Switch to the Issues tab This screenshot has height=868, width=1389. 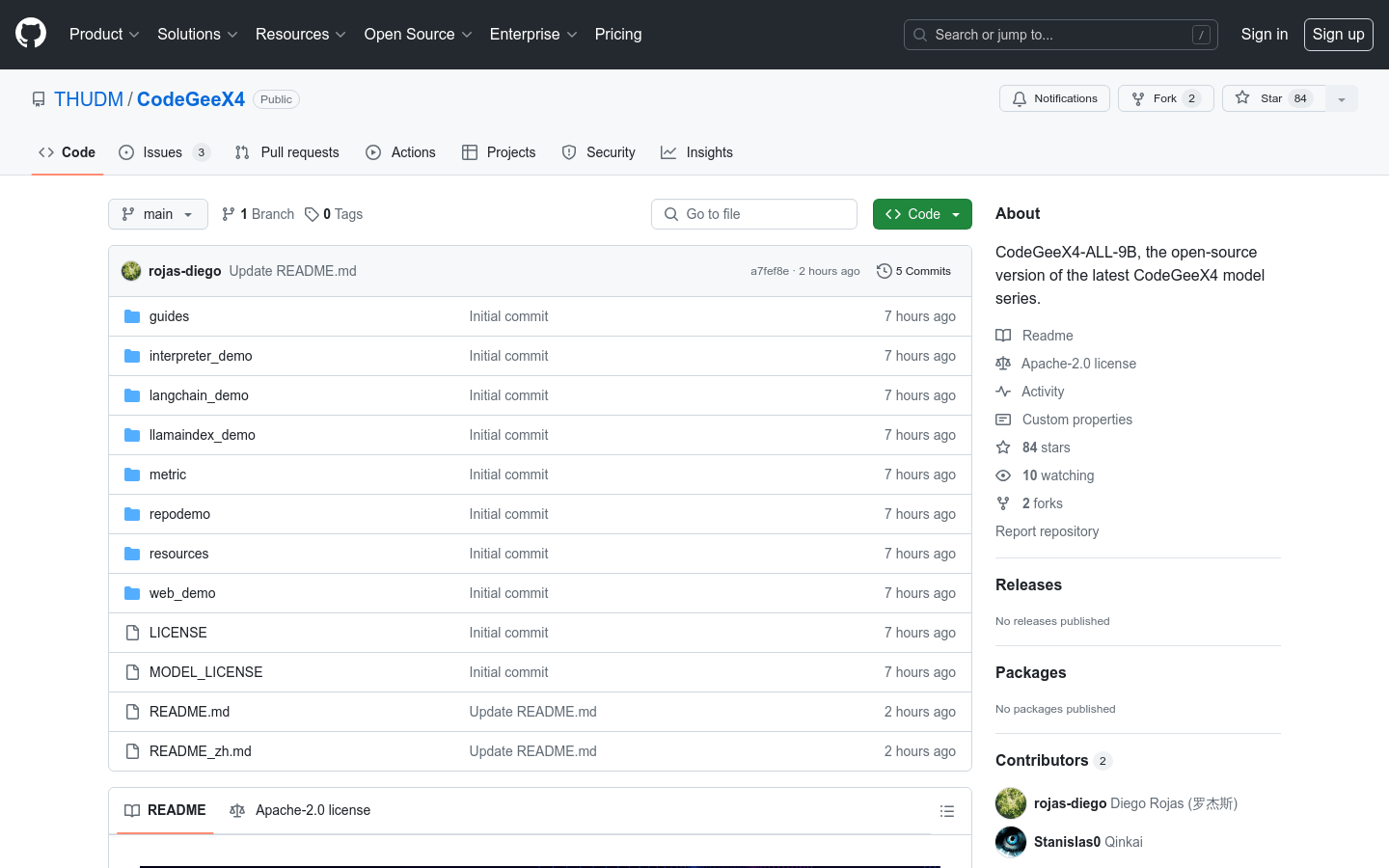tap(163, 152)
